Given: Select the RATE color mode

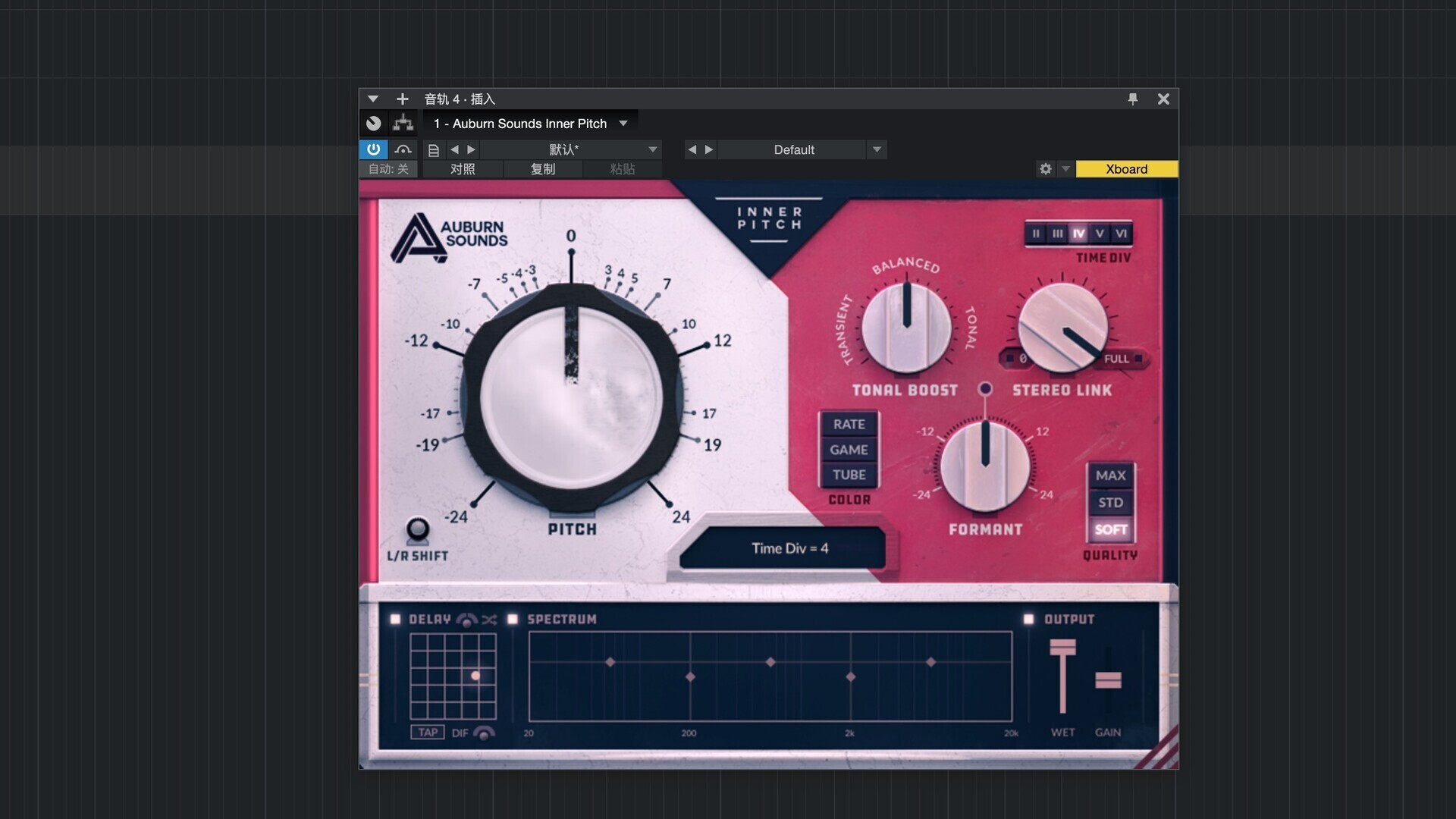Looking at the screenshot, I should (x=849, y=424).
